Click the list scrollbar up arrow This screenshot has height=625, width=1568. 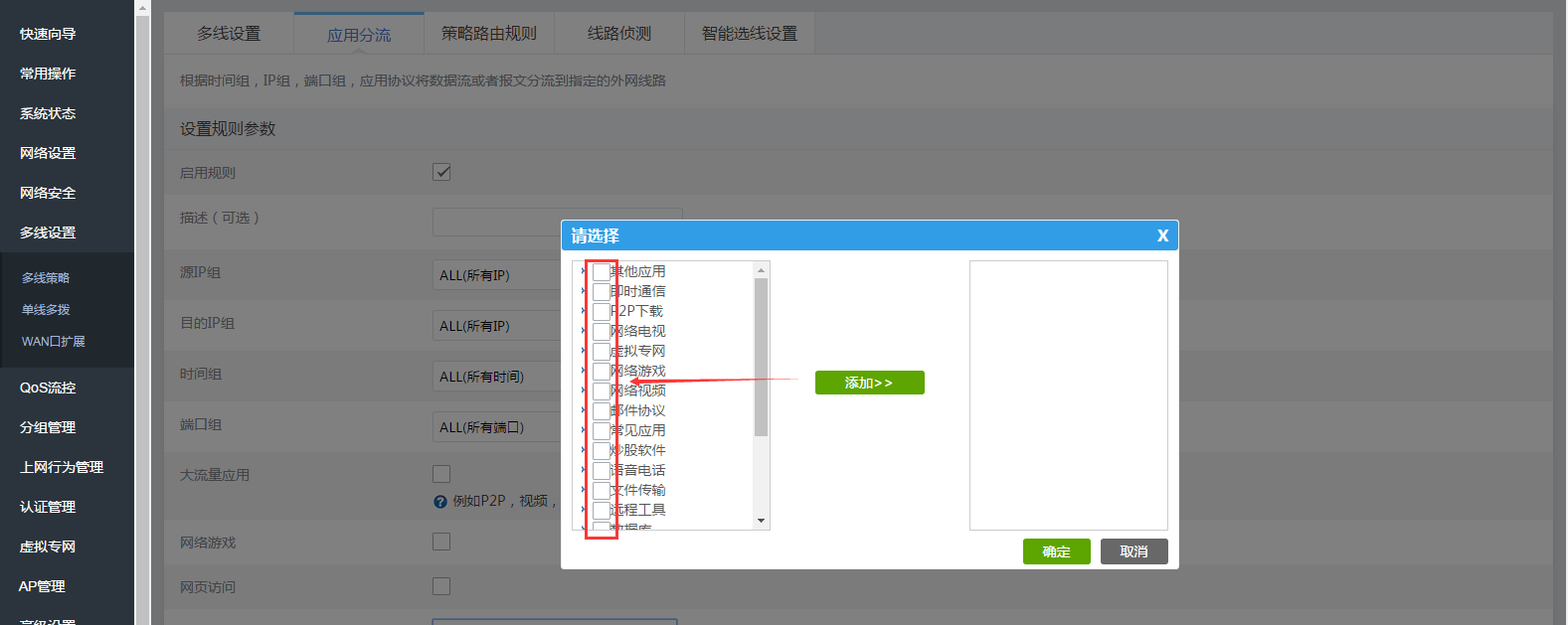761,270
